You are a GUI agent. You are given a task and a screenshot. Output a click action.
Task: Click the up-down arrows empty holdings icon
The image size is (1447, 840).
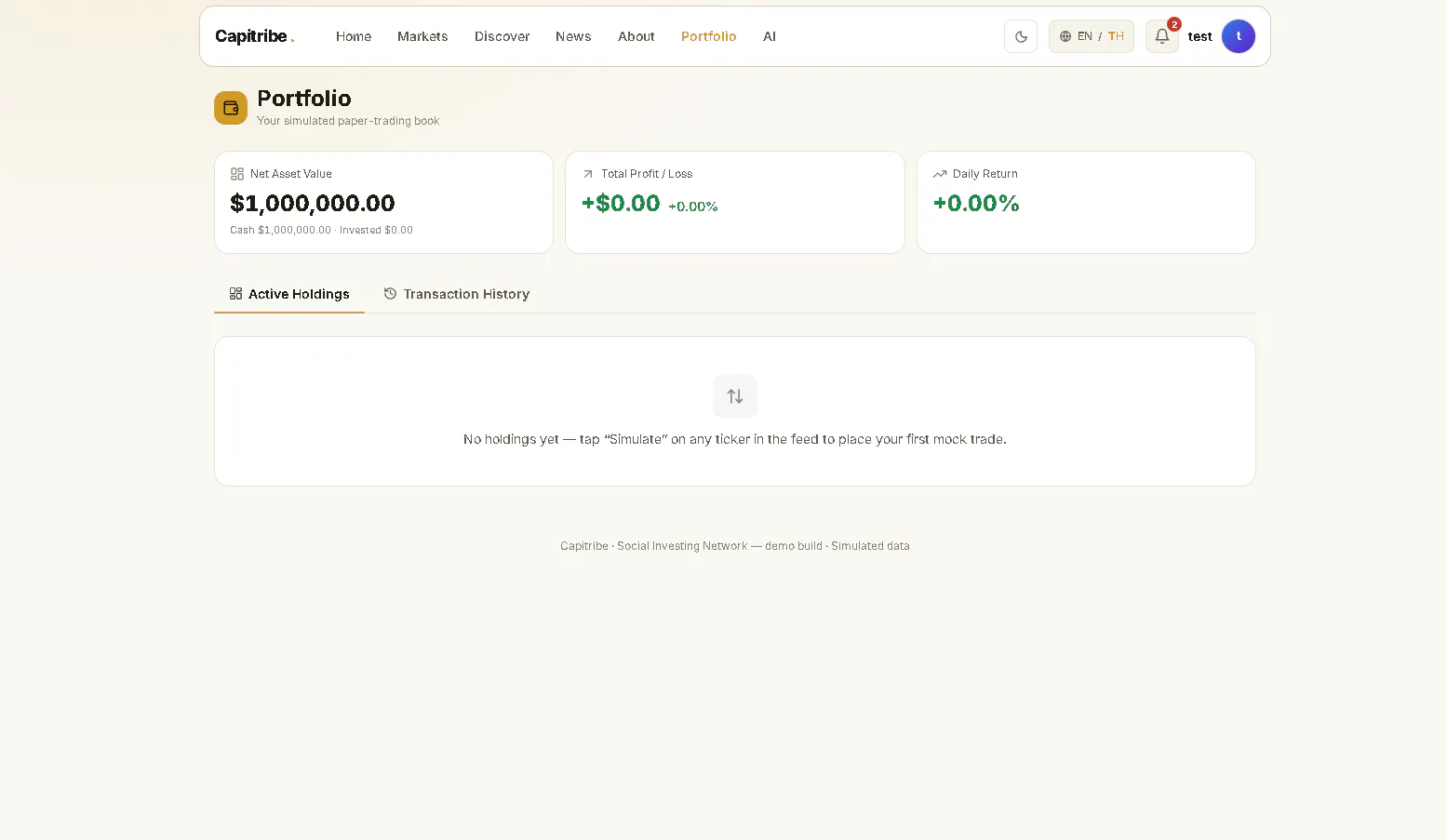coord(735,396)
